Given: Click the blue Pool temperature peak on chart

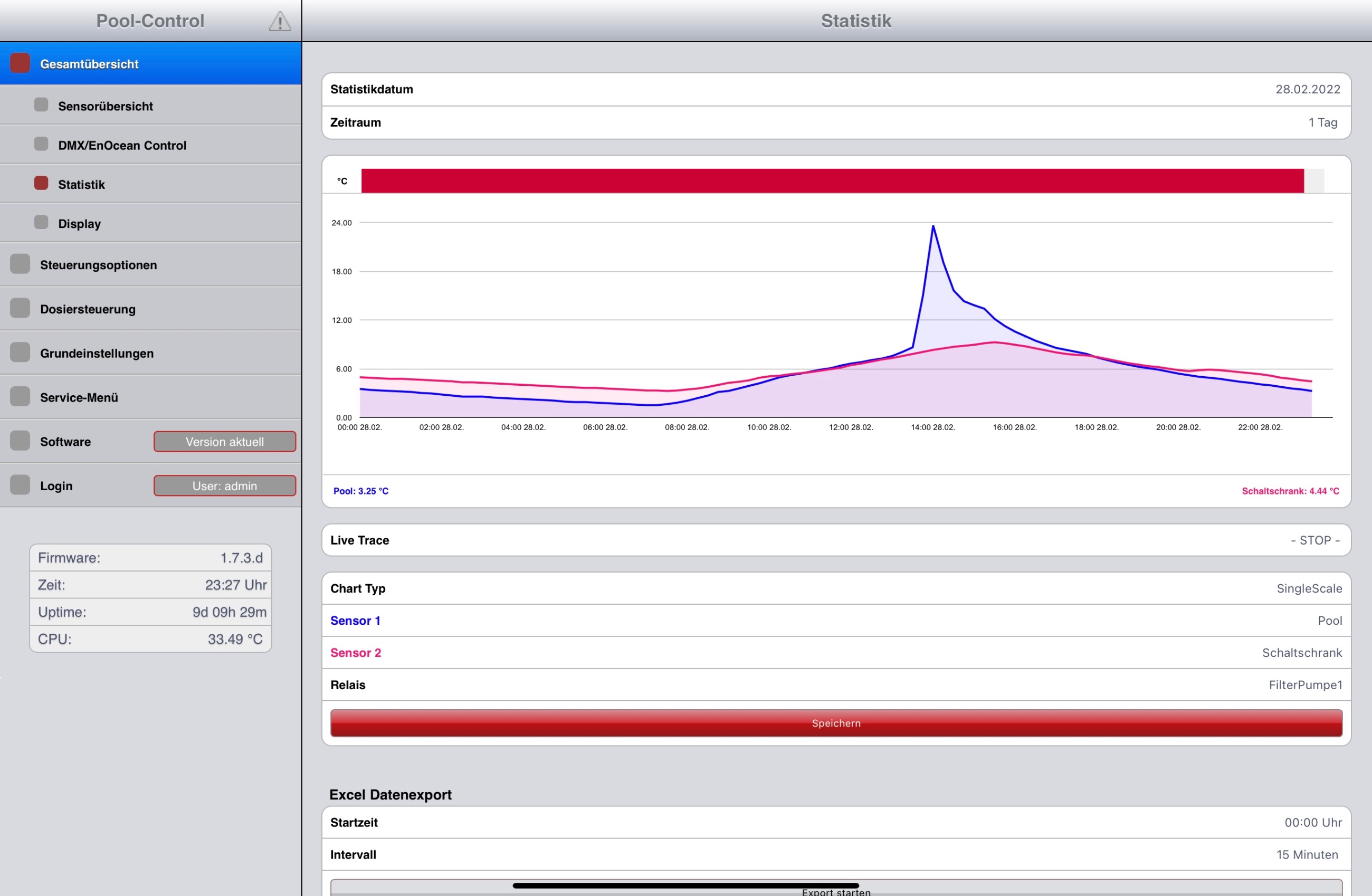Looking at the screenshot, I should click(x=933, y=226).
